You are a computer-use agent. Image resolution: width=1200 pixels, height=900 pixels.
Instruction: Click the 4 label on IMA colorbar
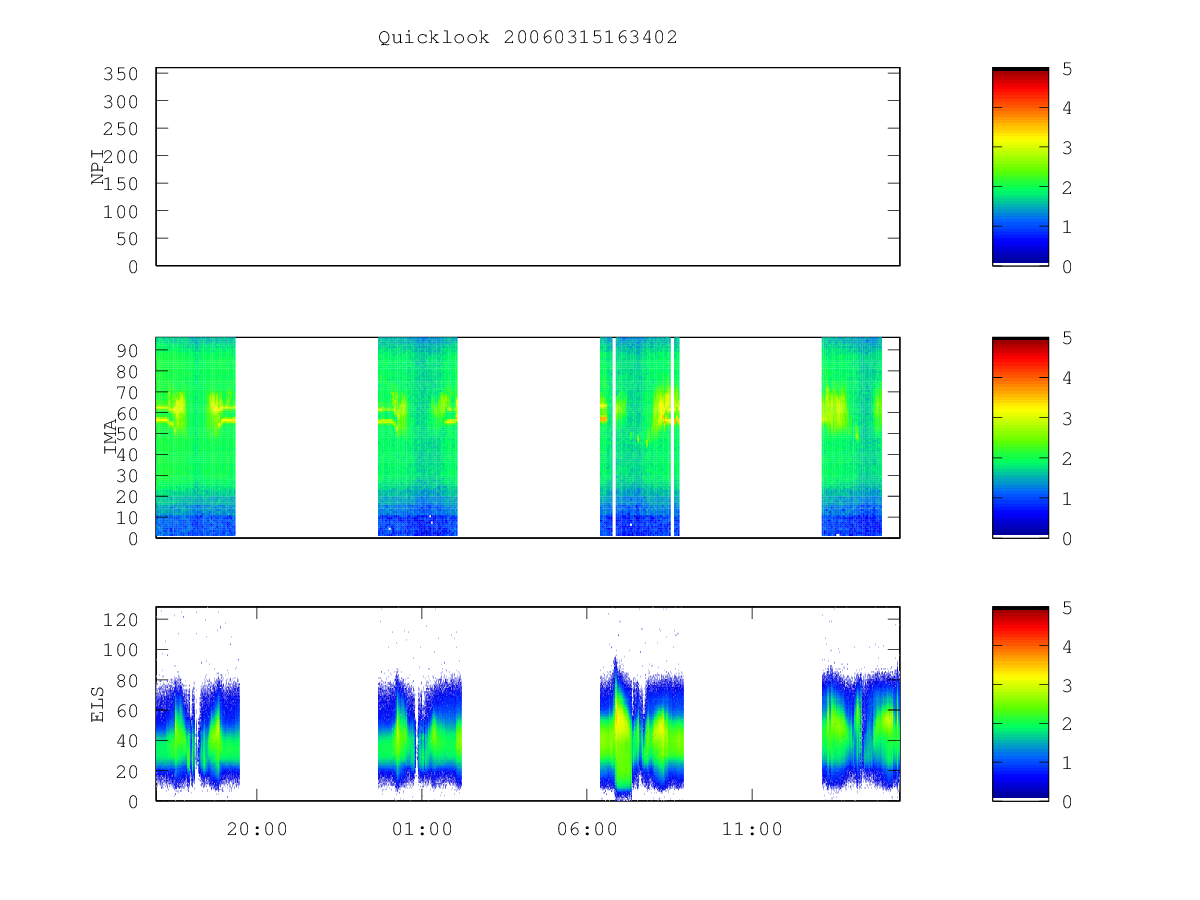pos(1068,378)
